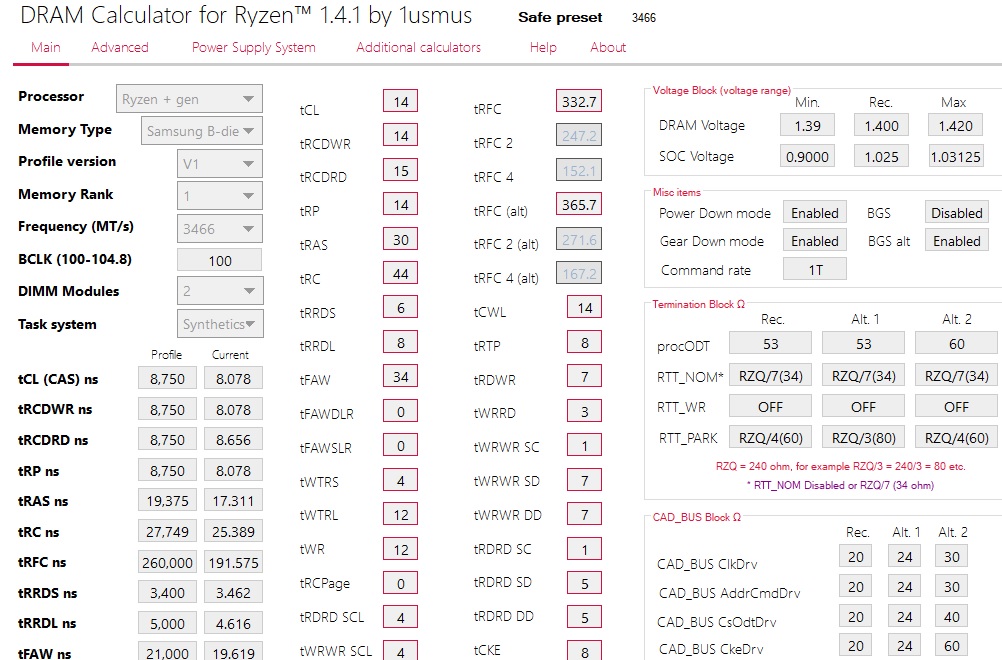This screenshot has height=660, width=1002.
Task: Click the tCL (CAS) ns Profile value 8,750
Action: pyautogui.click(x=167, y=378)
